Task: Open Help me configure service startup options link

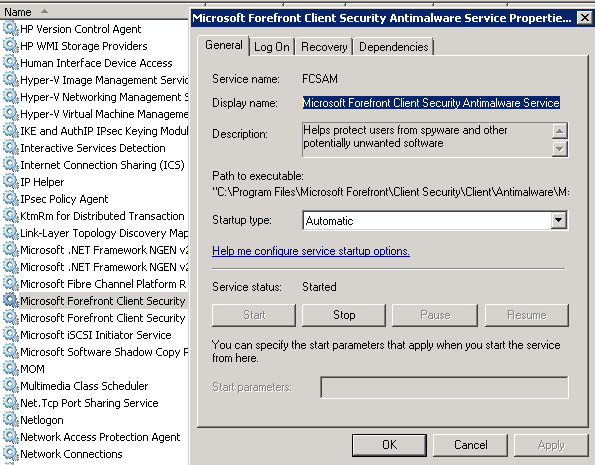Action: tap(311, 251)
